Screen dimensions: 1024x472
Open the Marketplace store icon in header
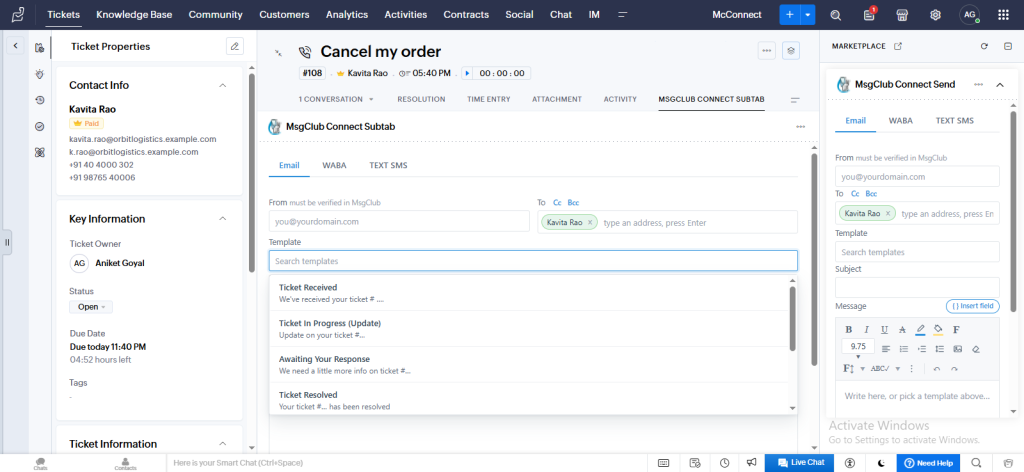pos(902,15)
